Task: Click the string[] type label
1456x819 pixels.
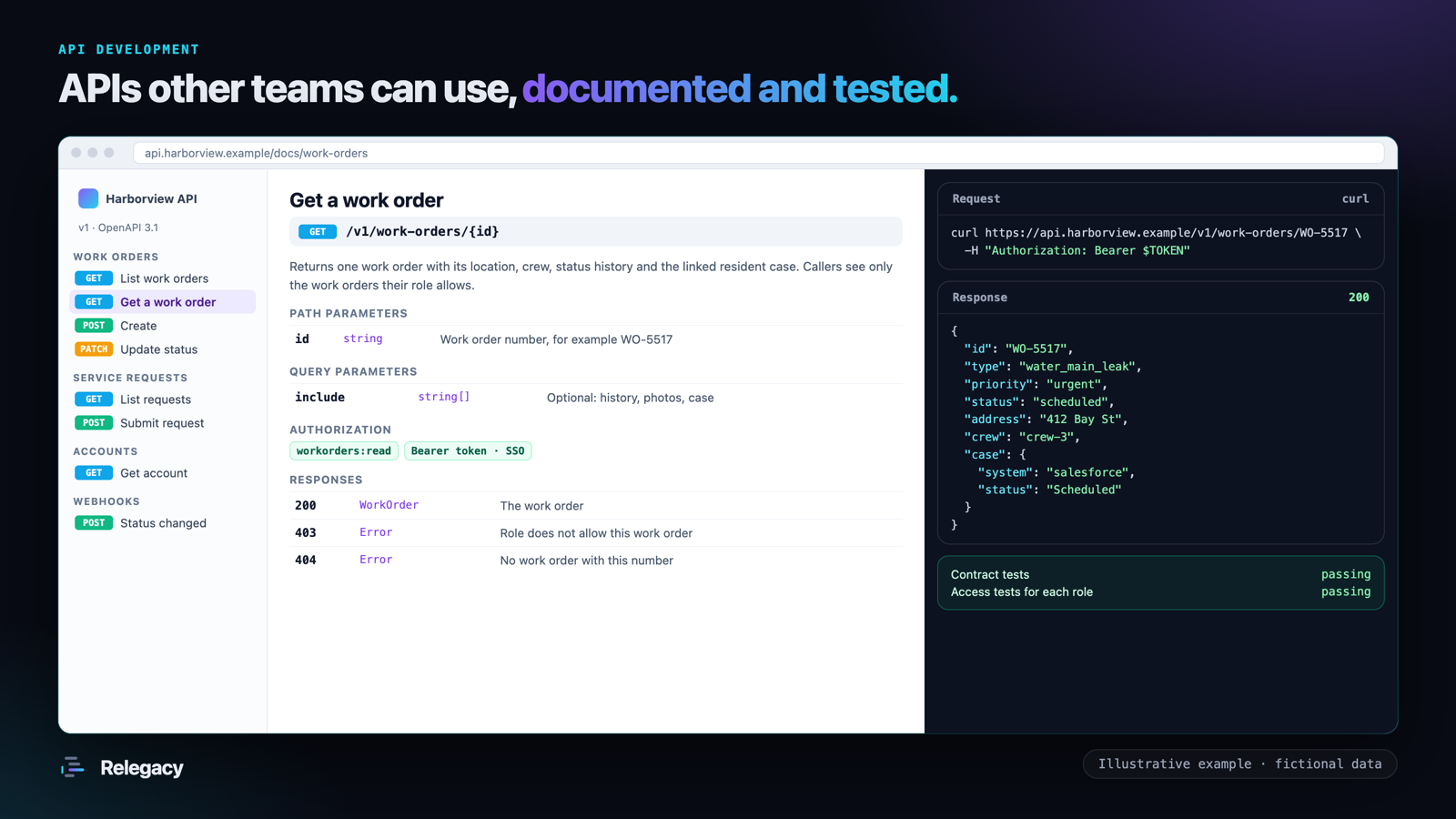Action: [444, 397]
